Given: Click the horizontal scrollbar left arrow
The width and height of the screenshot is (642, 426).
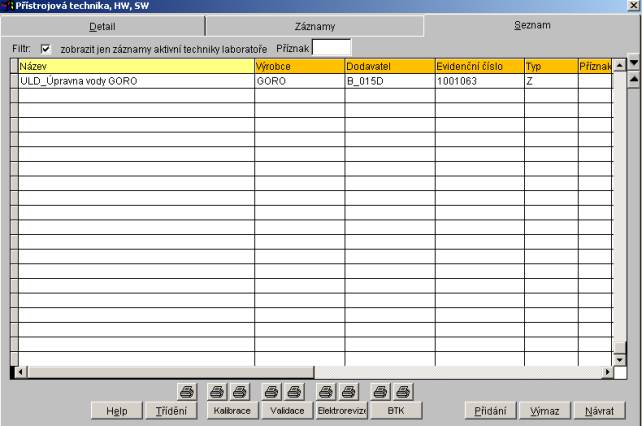Looking at the screenshot, I should coord(15,372).
